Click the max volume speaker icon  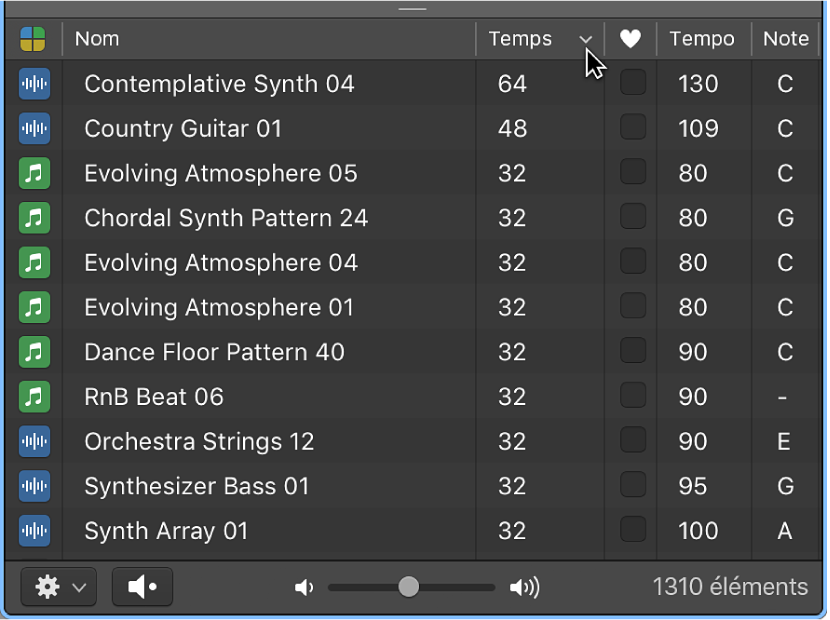(x=524, y=587)
